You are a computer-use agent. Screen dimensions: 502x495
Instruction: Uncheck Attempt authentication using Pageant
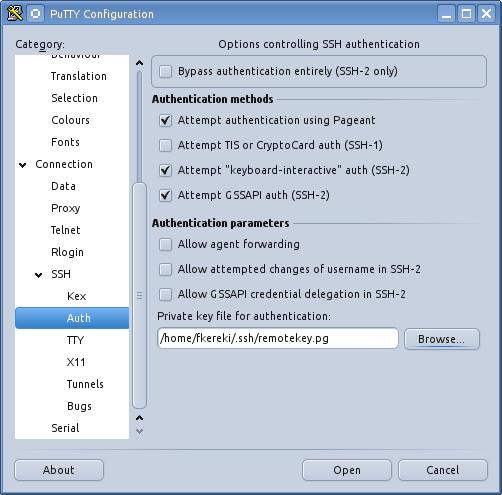165,120
